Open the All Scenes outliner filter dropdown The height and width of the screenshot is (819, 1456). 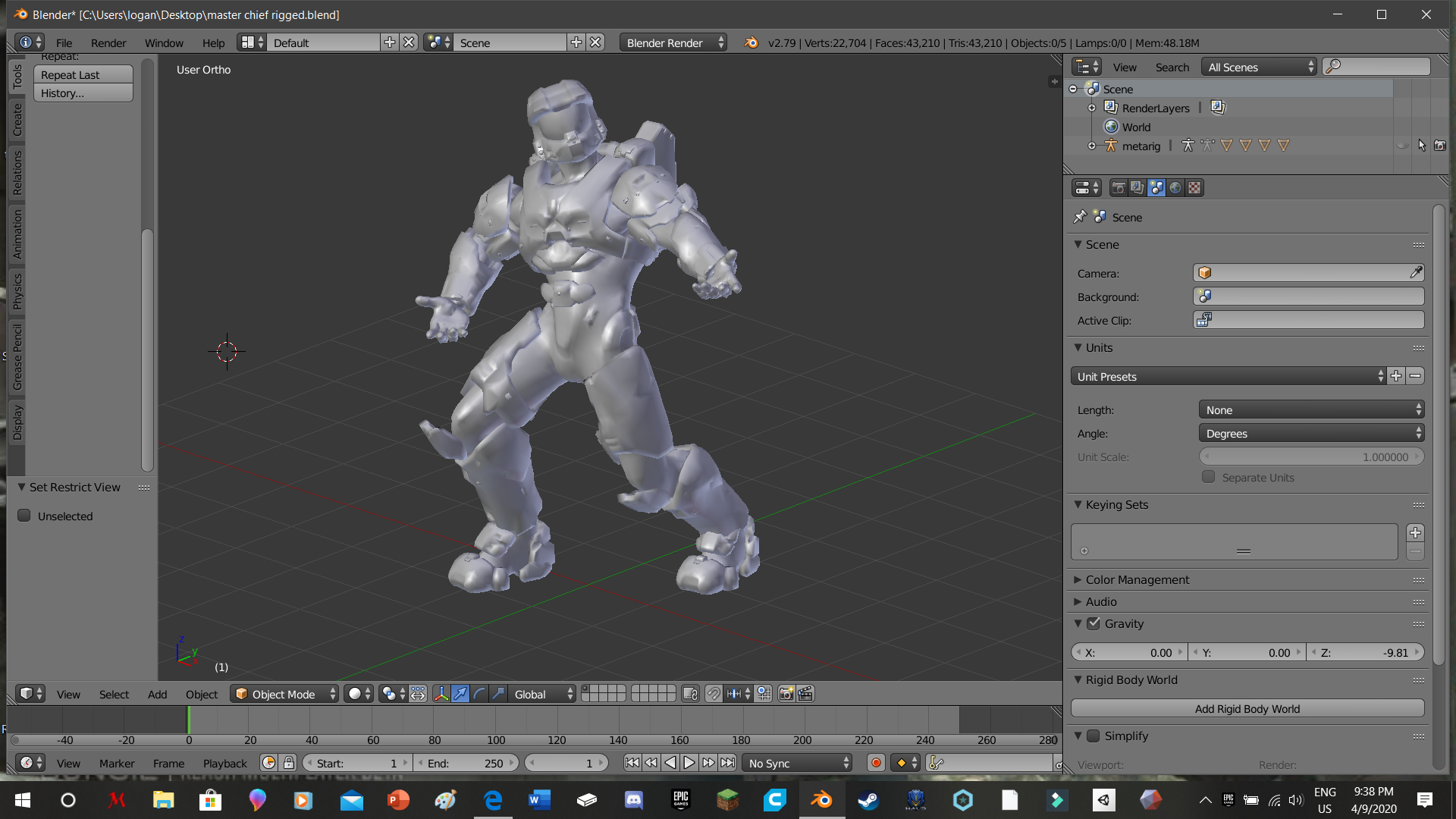[x=1259, y=67]
